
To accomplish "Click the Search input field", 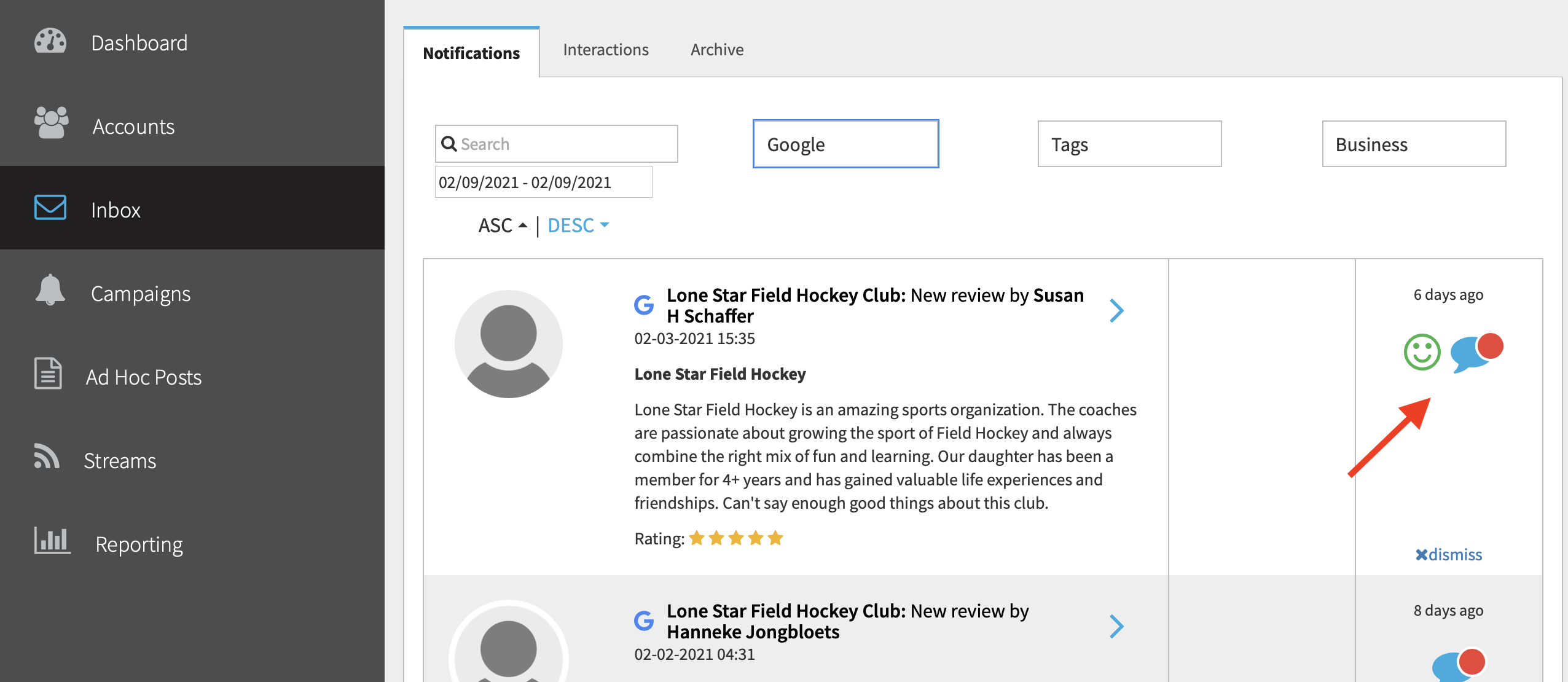I will pos(565,144).
